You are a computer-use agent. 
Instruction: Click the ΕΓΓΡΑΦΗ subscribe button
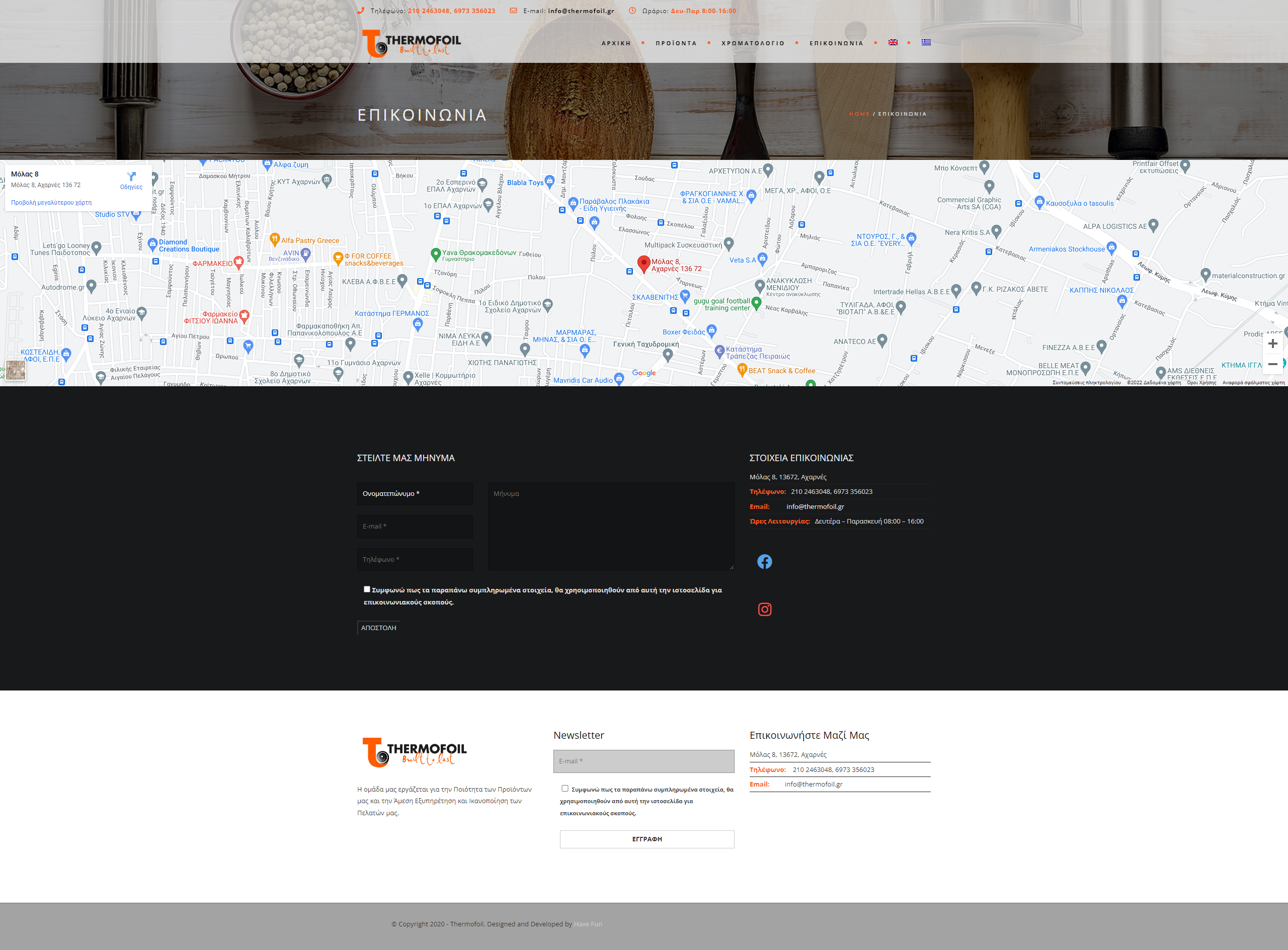click(647, 839)
